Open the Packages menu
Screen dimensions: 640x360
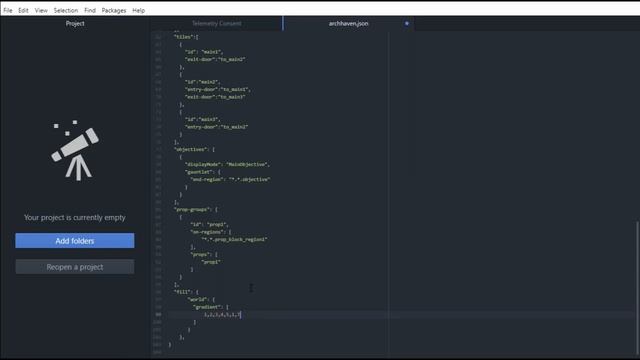pyautogui.click(x=114, y=10)
